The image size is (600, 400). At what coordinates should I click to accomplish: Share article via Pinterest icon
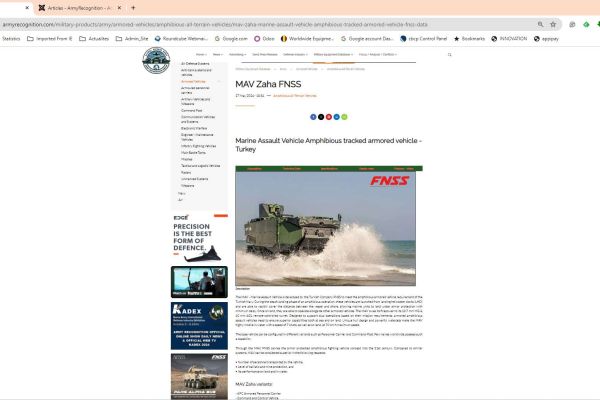tap(328, 117)
